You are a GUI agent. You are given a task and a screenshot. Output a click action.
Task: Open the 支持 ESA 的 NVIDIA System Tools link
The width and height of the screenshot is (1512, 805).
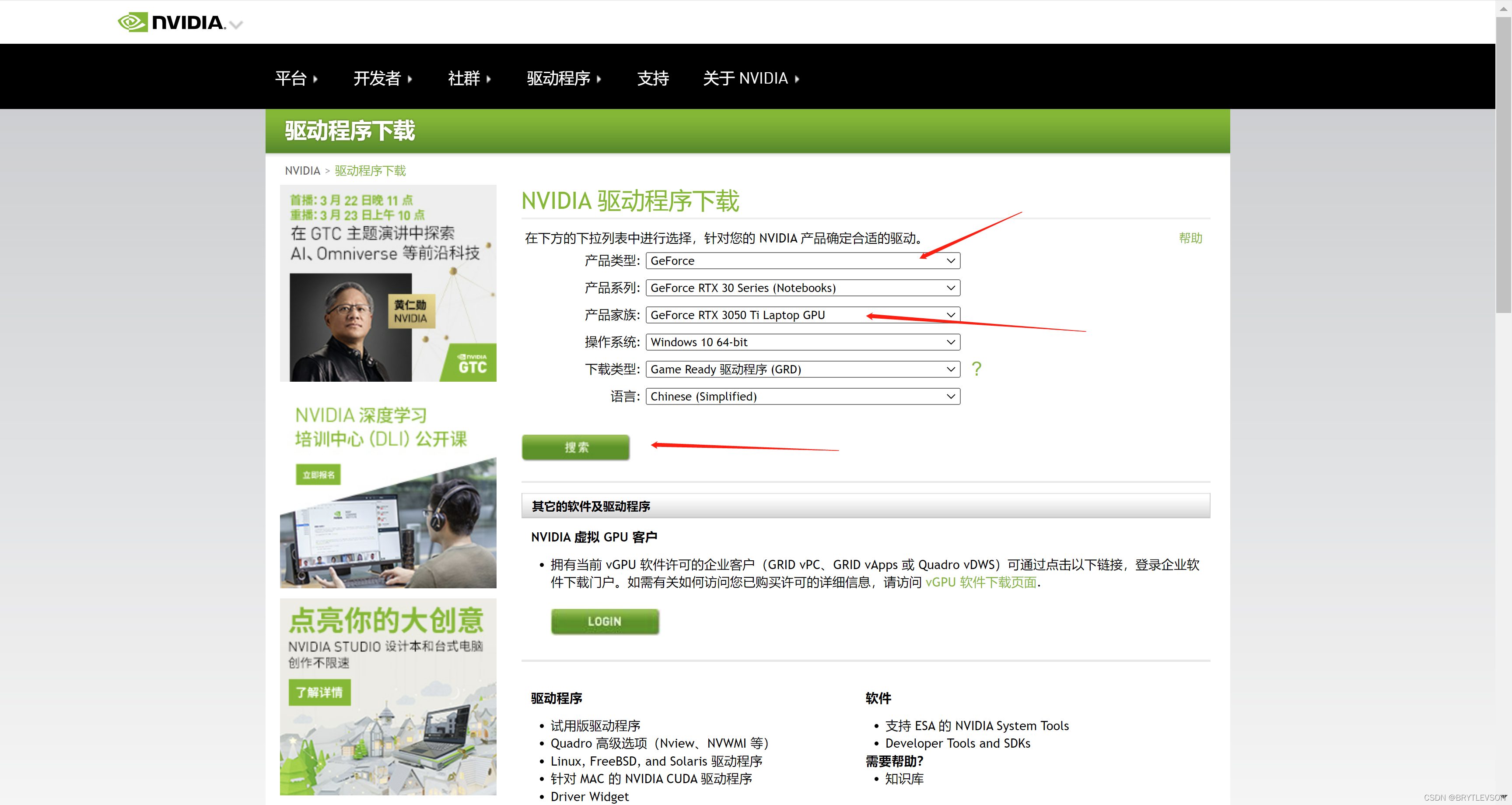click(x=976, y=726)
